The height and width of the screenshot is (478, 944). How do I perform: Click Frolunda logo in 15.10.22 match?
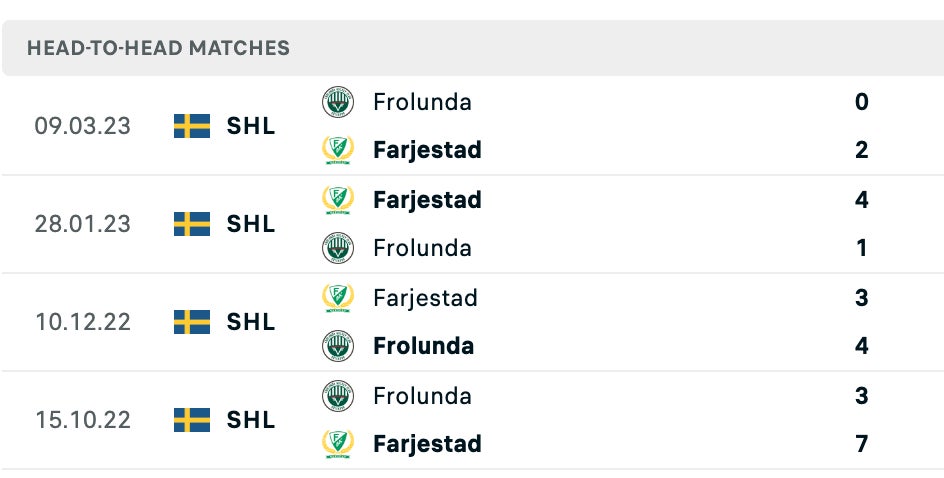pos(338,396)
